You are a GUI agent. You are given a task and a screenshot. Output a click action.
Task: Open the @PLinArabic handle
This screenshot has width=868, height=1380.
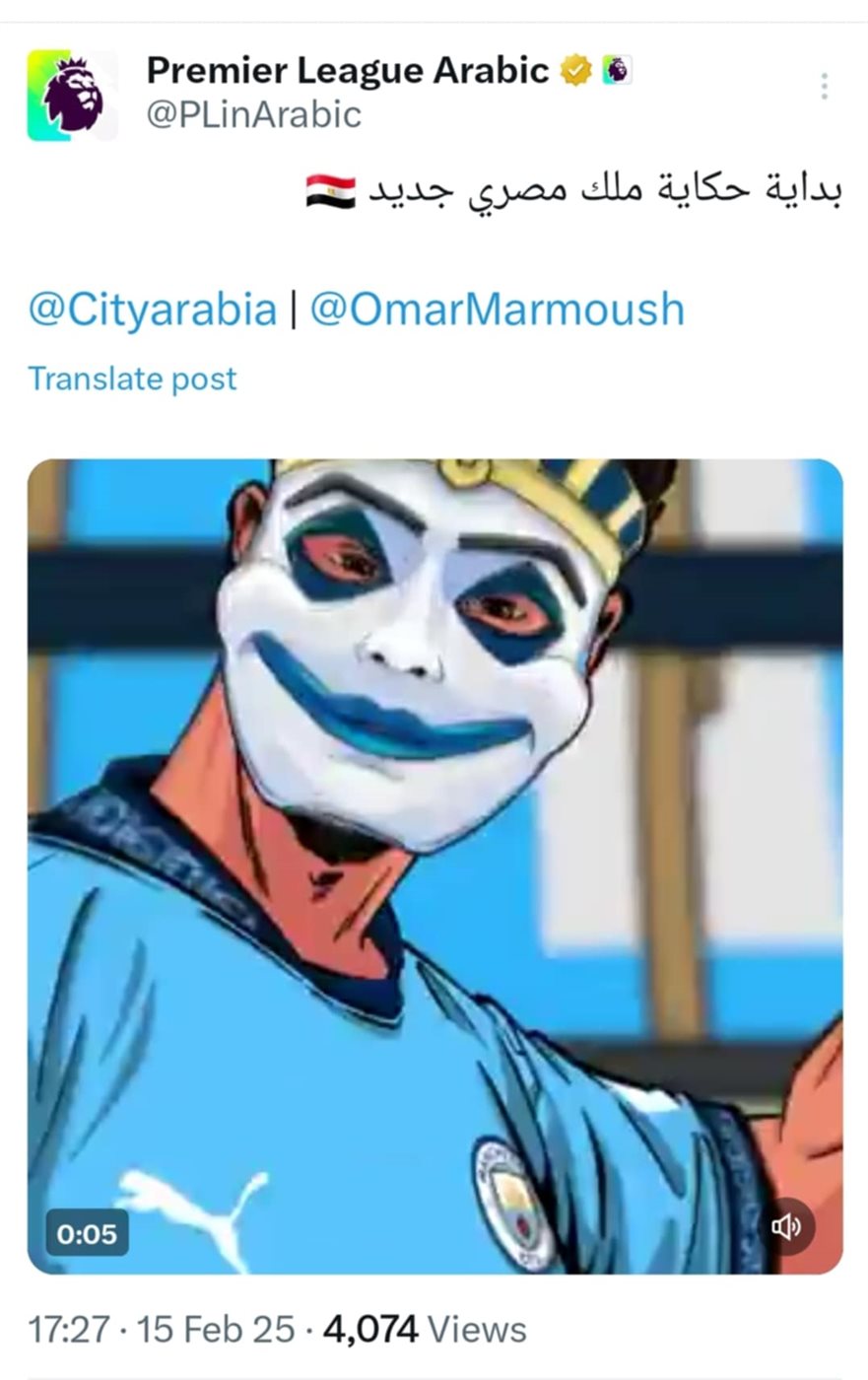254,114
